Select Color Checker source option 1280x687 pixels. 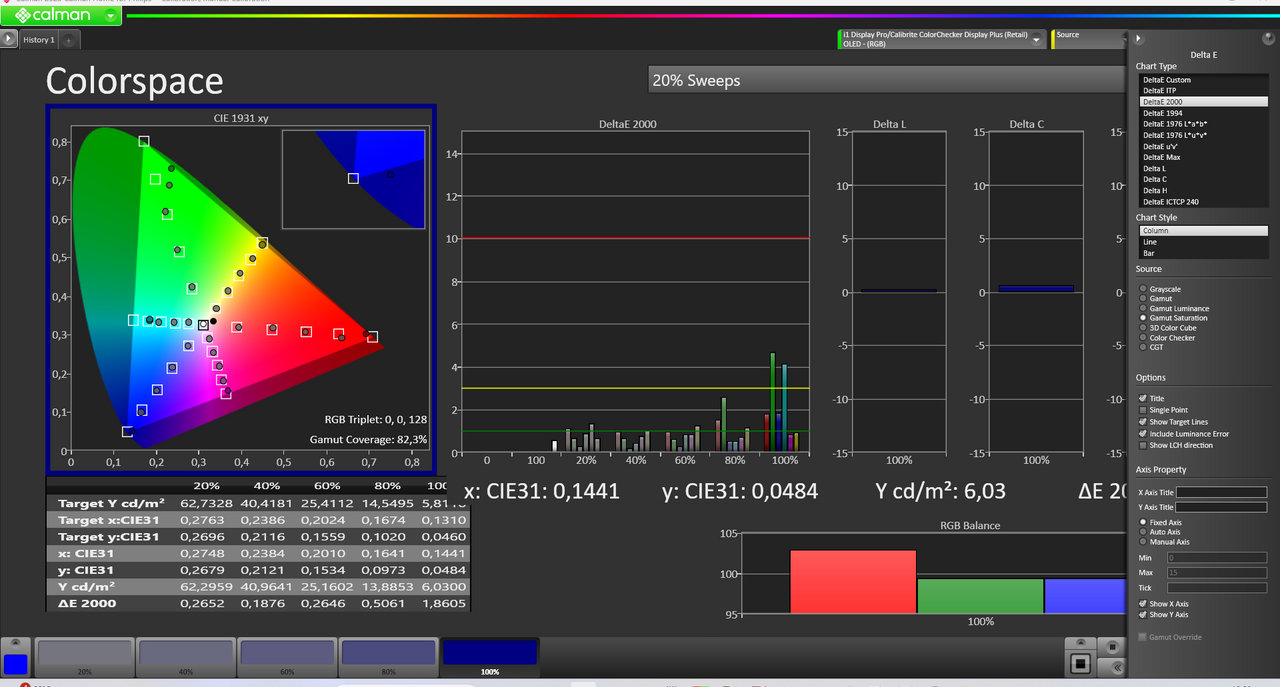1143,338
